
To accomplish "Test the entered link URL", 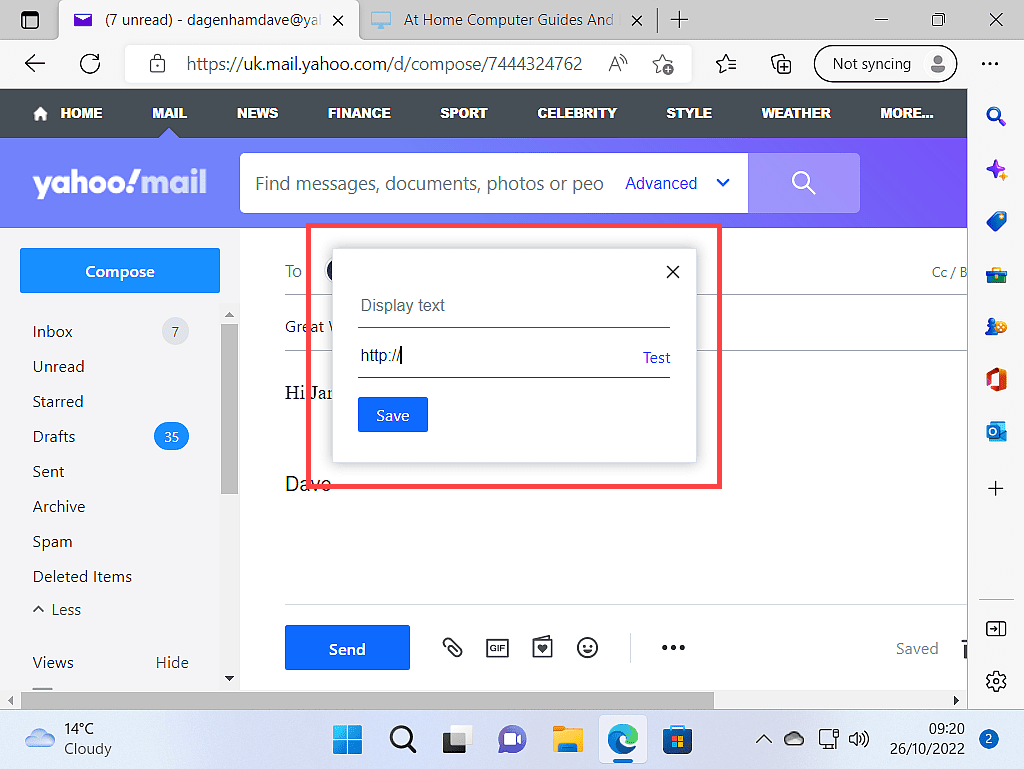I will point(656,357).
